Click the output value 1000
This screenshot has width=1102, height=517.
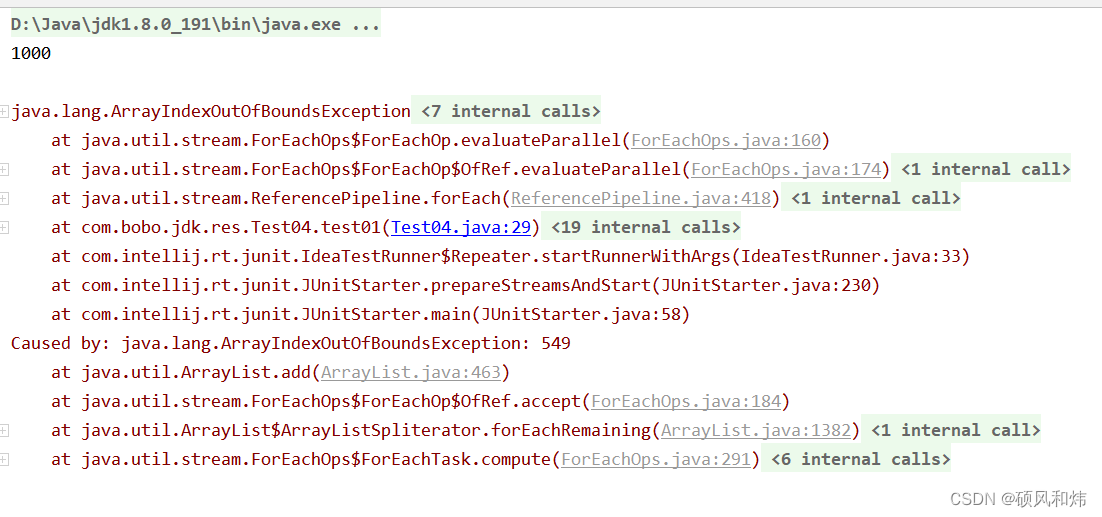[x=31, y=53]
